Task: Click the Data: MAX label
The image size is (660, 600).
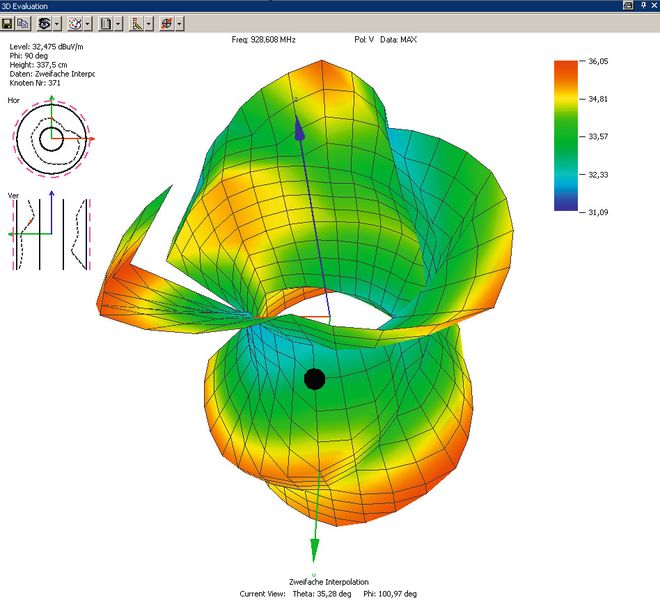Action: click(x=398, y=40)
